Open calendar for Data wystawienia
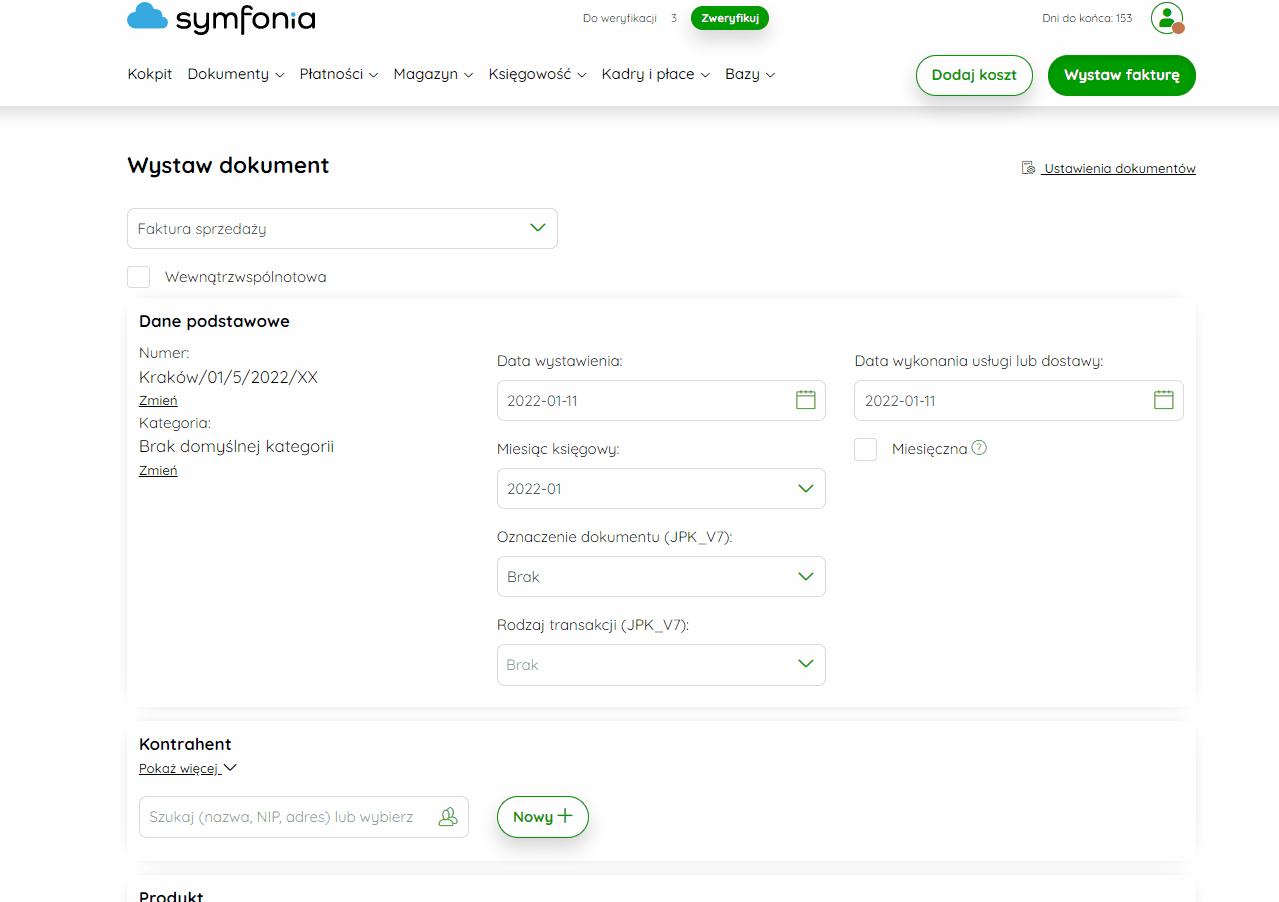 (x=806, y=400)
